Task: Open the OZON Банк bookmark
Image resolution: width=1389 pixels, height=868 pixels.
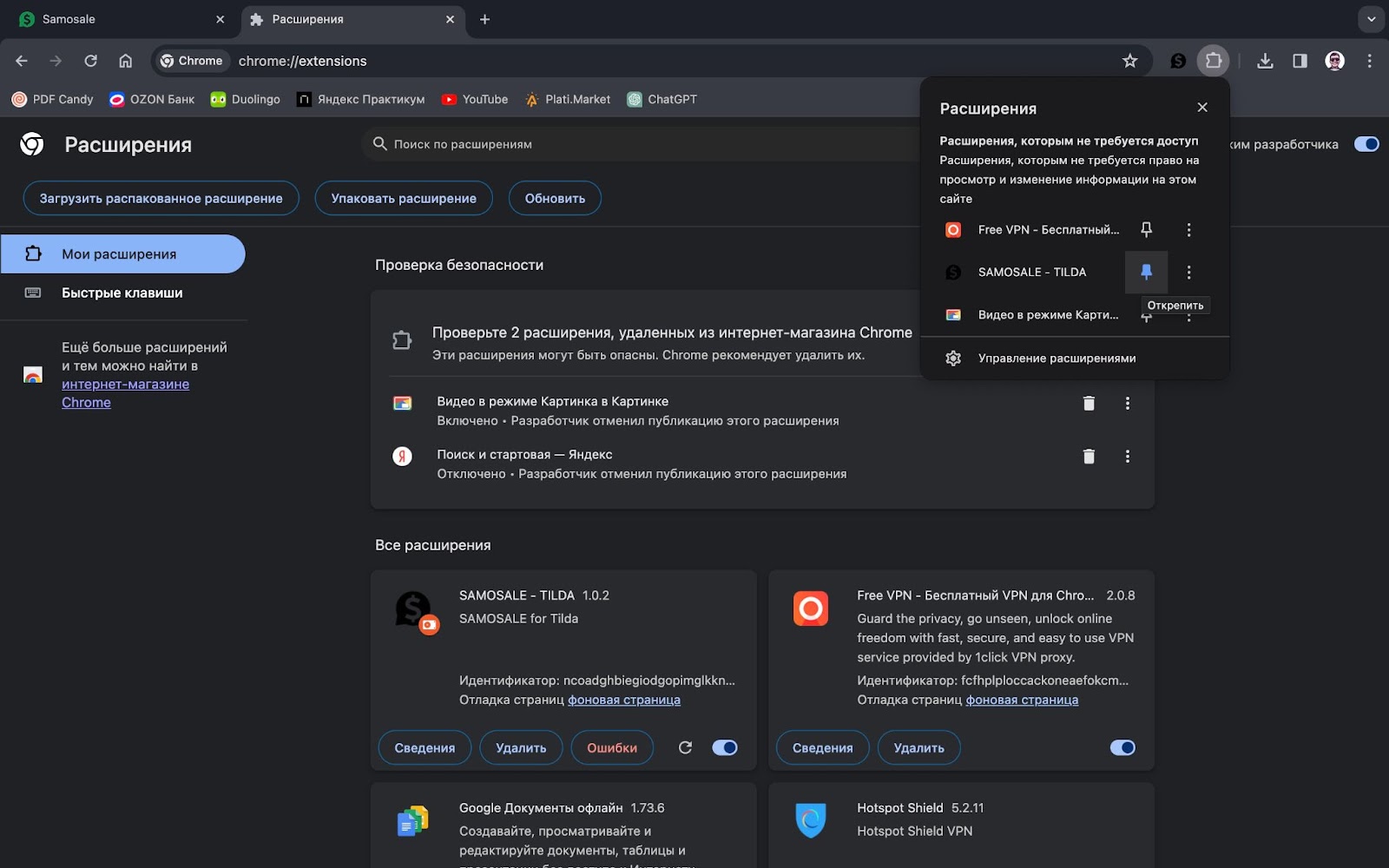Action: click(151, 99)
